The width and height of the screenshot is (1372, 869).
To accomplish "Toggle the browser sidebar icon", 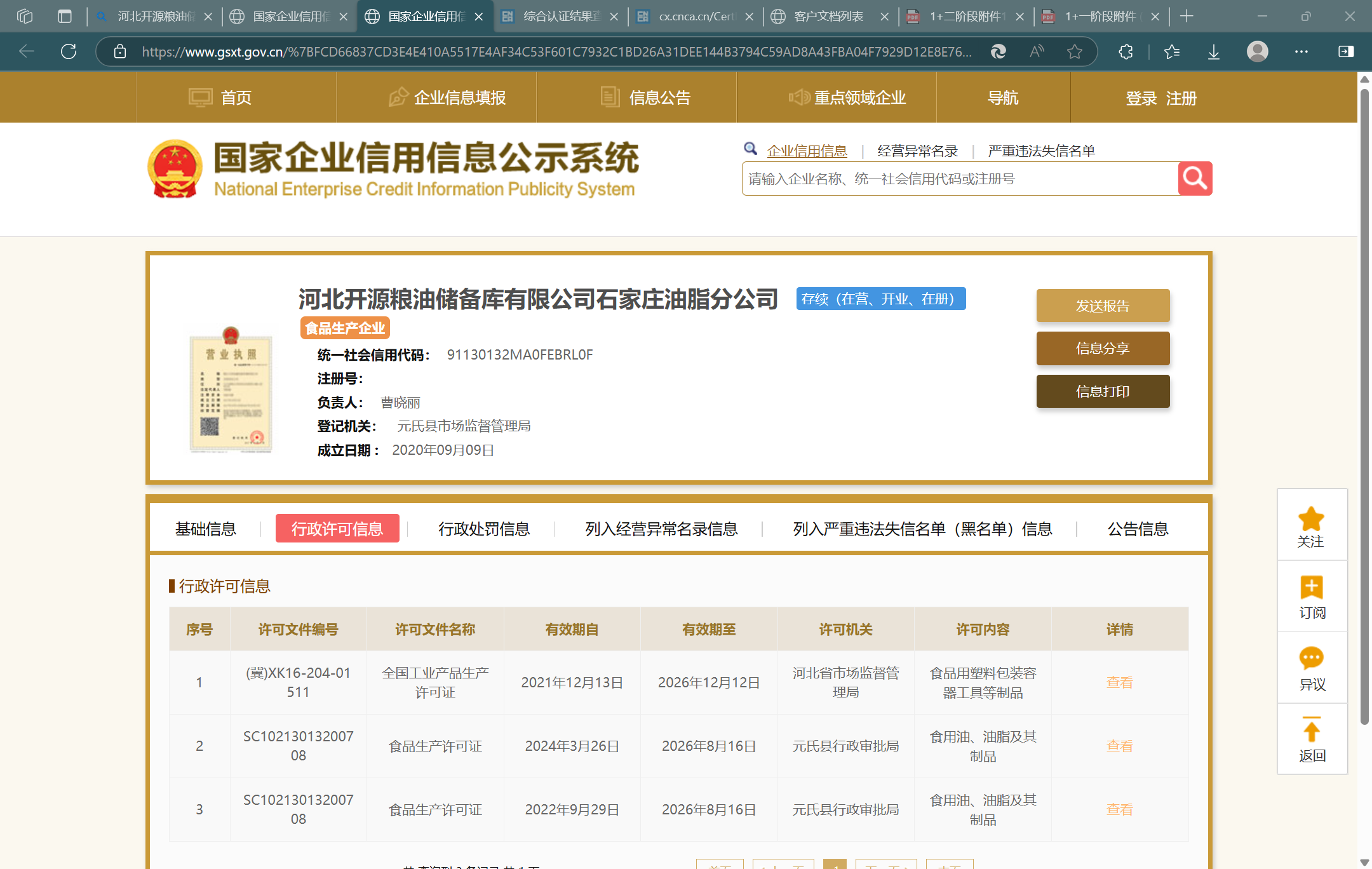I will [x=1346, y=51].
